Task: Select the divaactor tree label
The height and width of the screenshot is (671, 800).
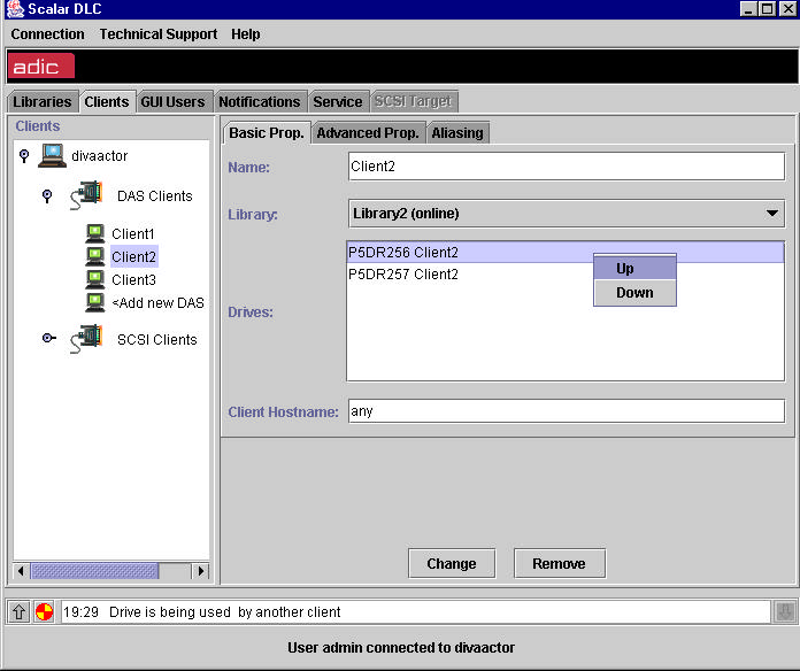Action: tap(99, 156)
